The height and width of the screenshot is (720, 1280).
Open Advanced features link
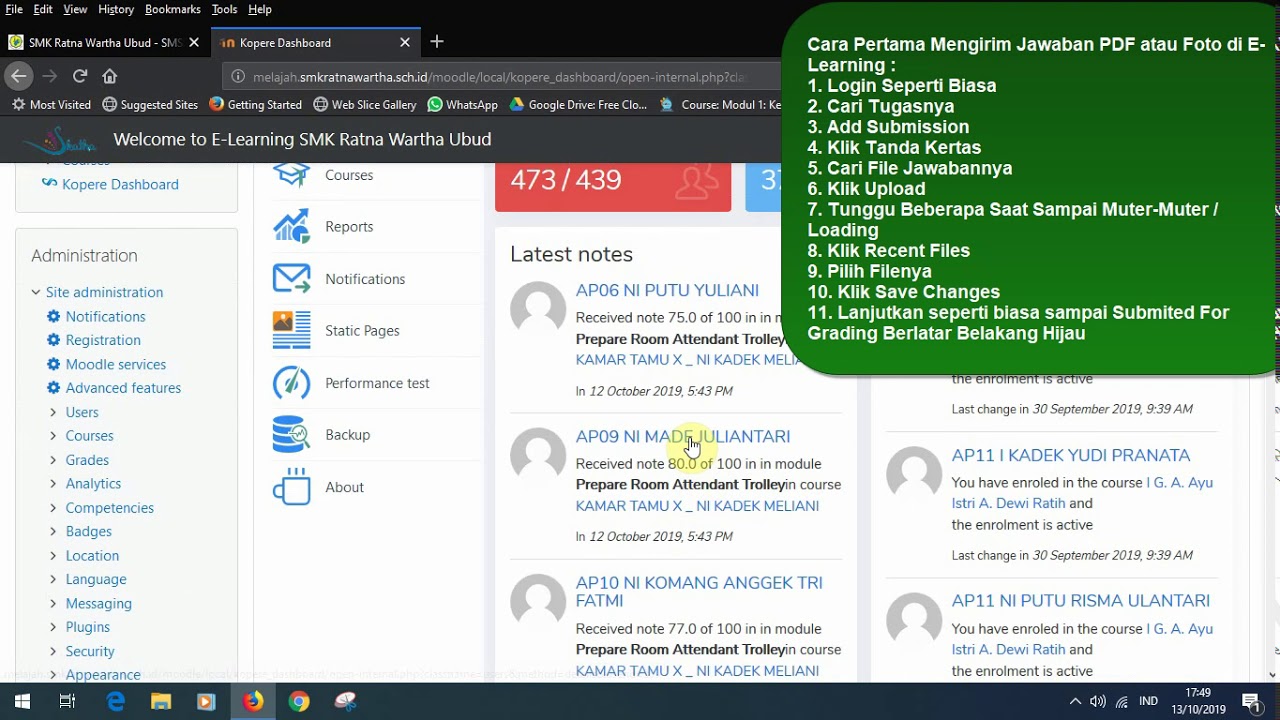pos(123,388)
